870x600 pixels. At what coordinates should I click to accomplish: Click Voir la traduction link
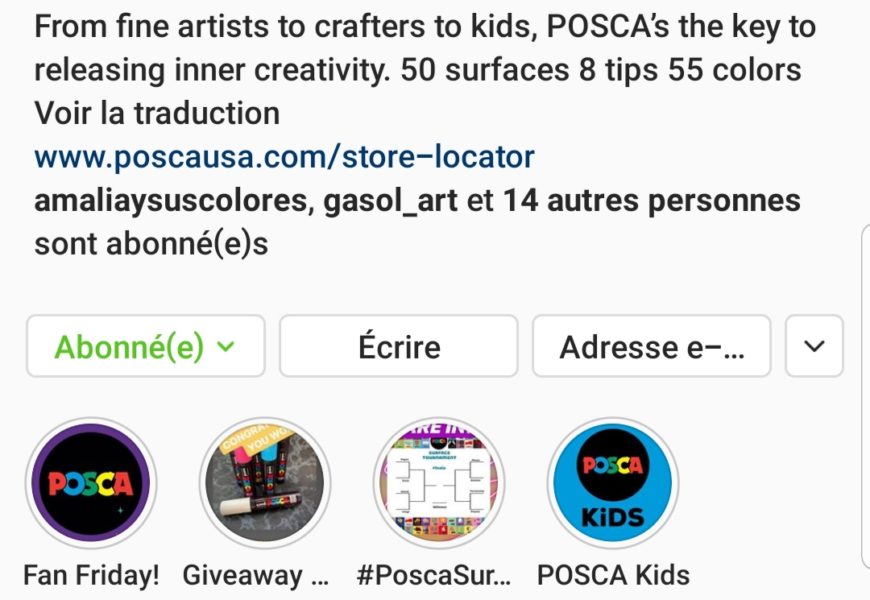[x=157, y=113]
